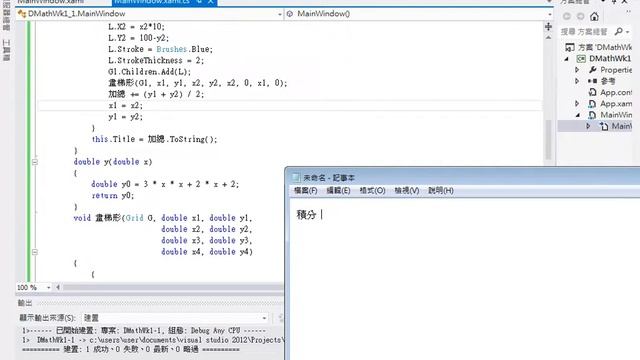Open Notepad's 編輯(E) menu
The width and height of the screenshot is (640, 360).
(x=338, y=191)
